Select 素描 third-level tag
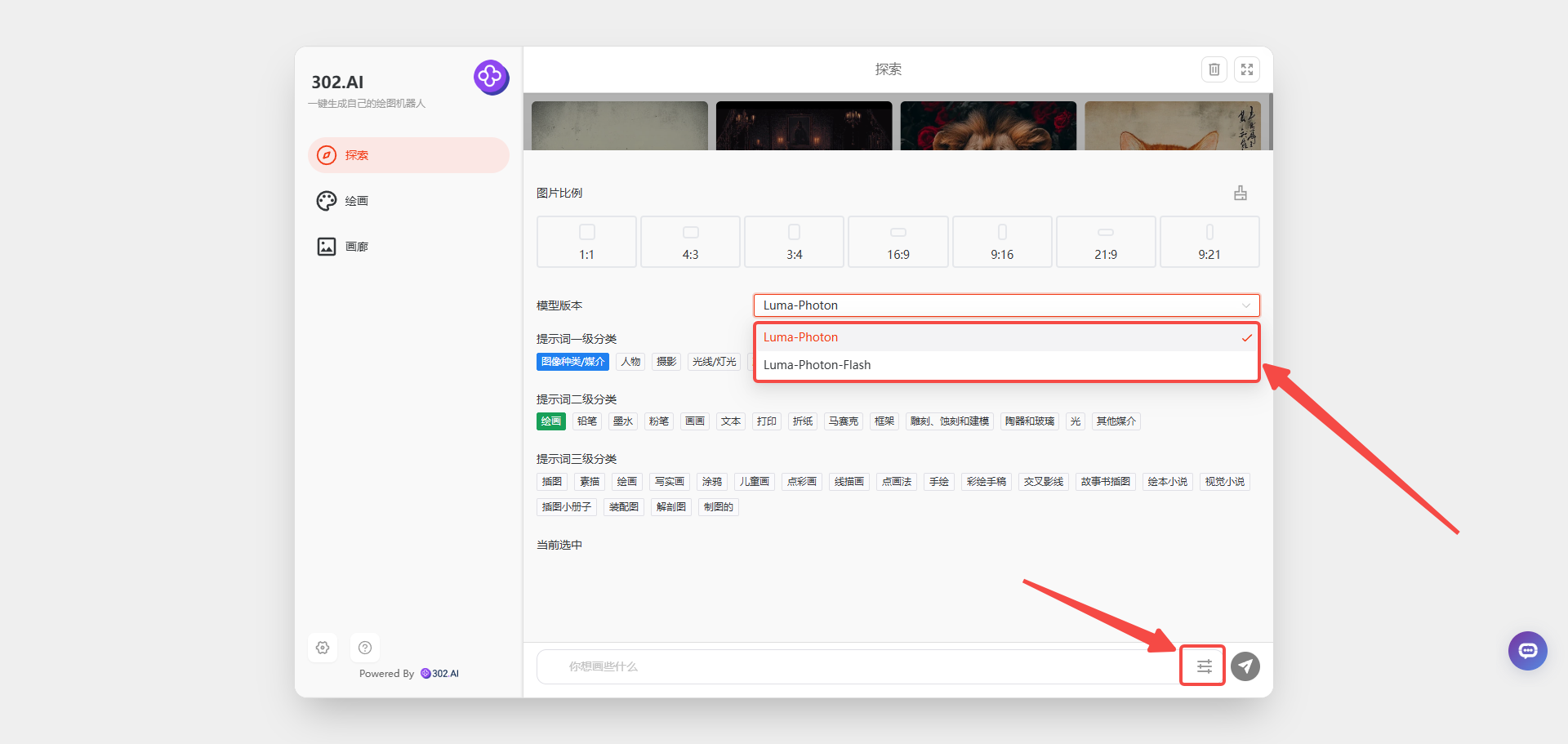The width and height of the screenshot is (1568, 744). [590, 482]
